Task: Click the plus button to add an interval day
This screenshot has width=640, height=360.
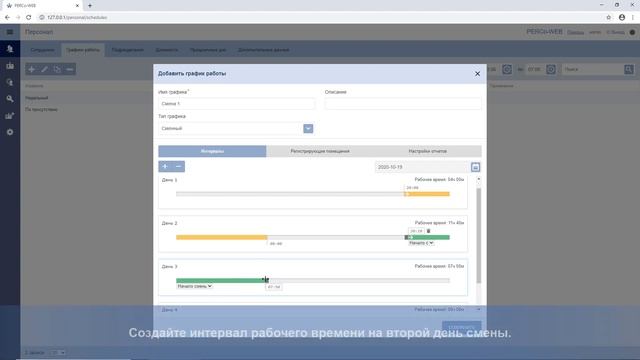Action: (x=165, y=167)
